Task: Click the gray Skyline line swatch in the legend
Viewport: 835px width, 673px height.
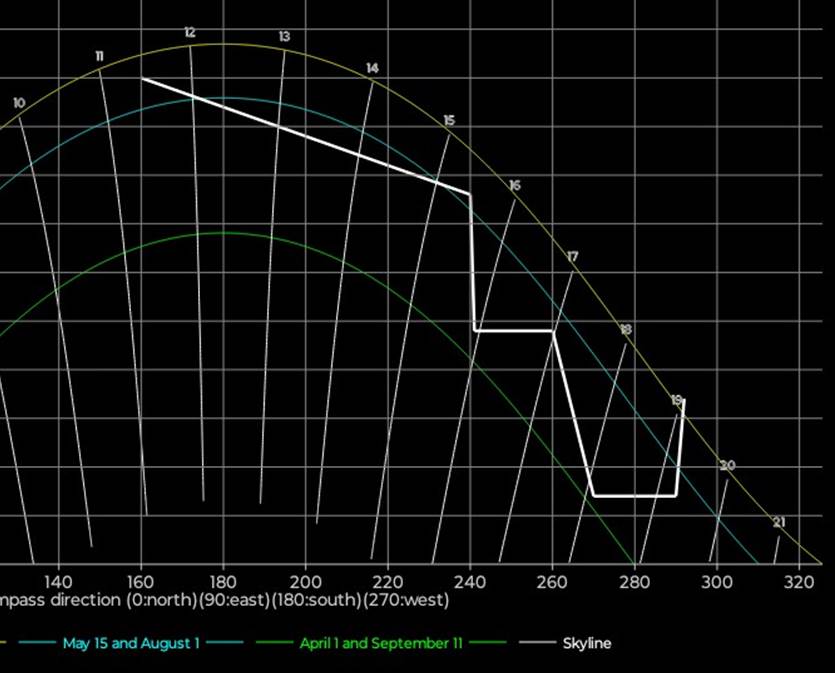Action: [536, 643]
